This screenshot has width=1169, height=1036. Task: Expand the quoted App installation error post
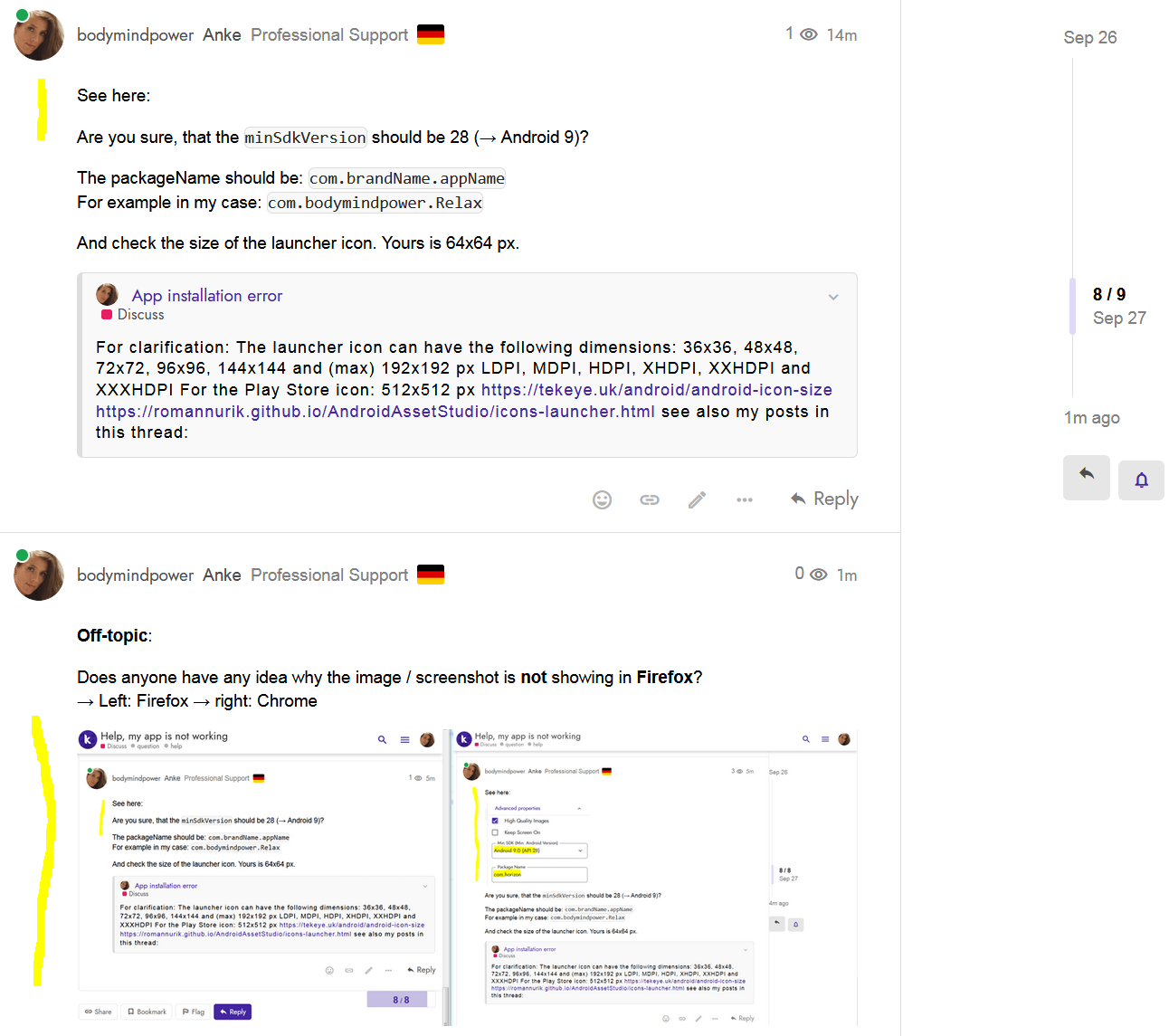click(x=833, y=297)
